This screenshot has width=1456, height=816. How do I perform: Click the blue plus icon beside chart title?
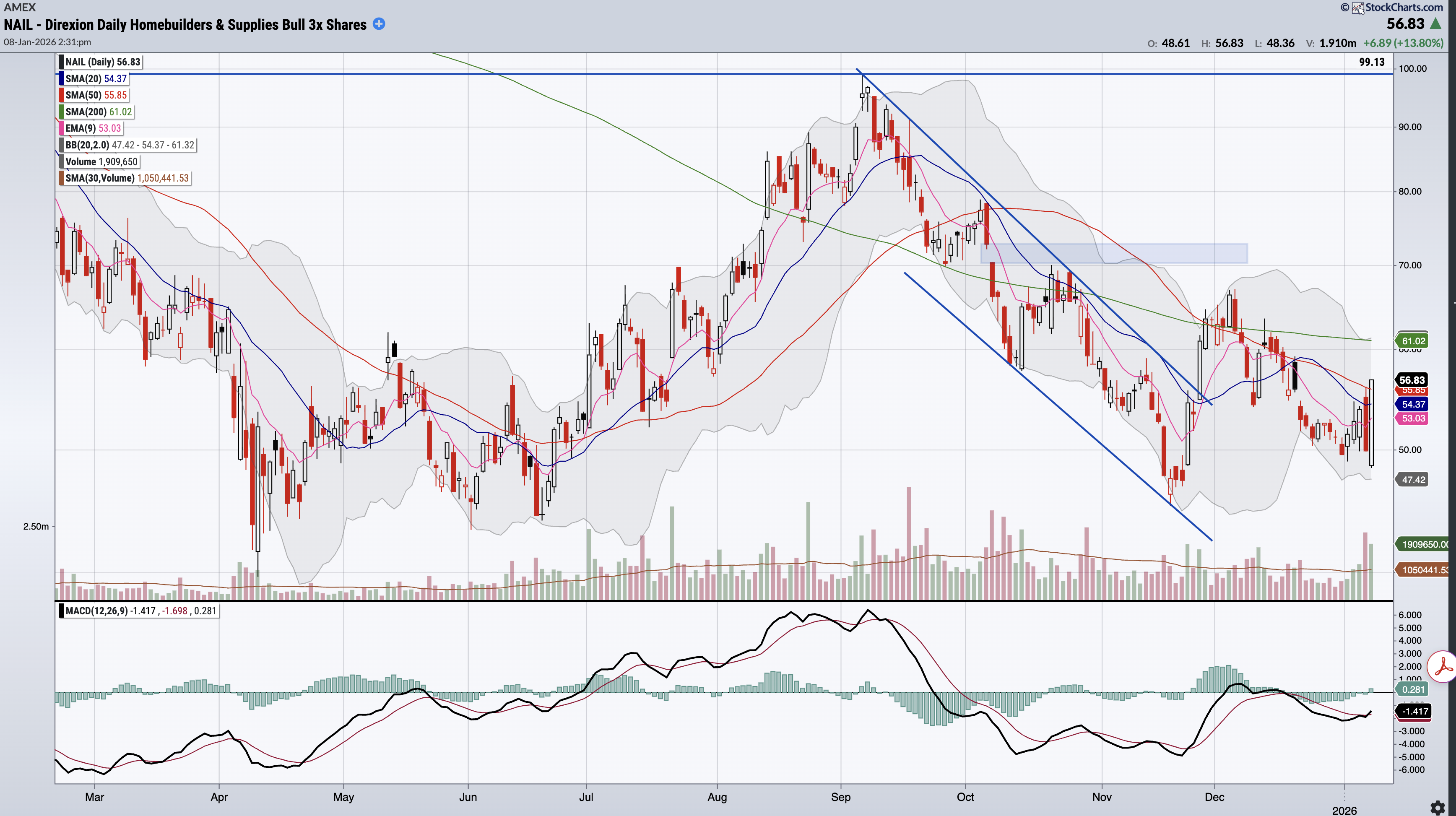[x=379, y=24]
